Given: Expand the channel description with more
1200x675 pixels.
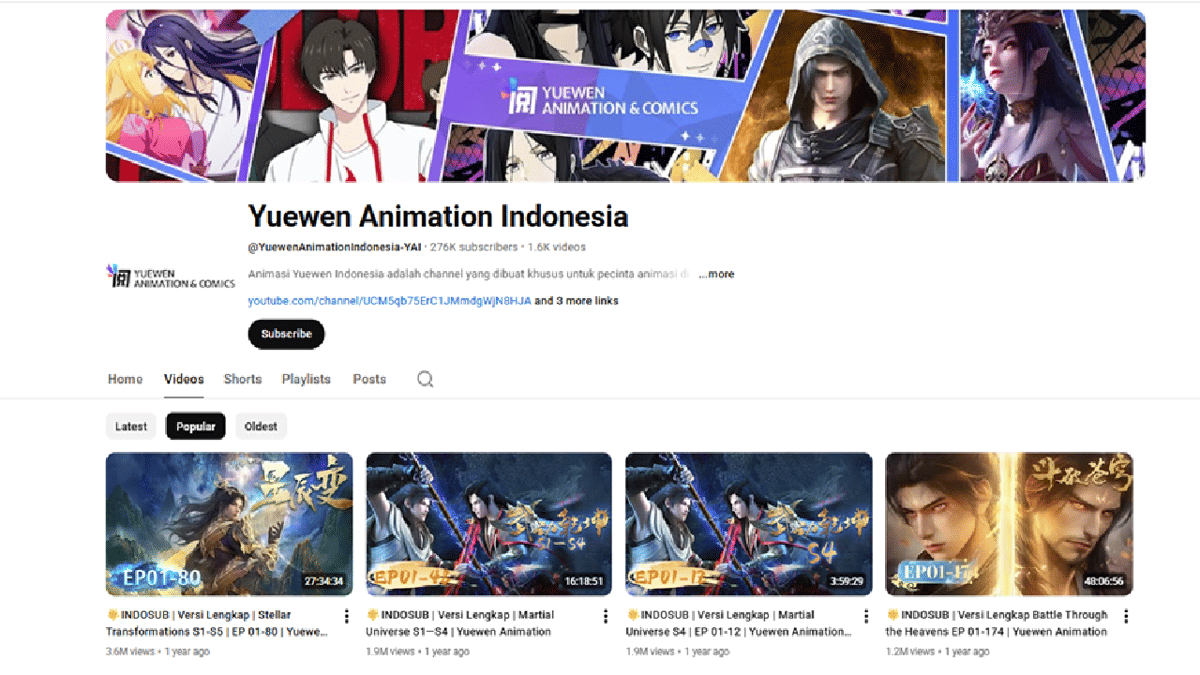Looking at the screenshot, I should coord(716,273).
